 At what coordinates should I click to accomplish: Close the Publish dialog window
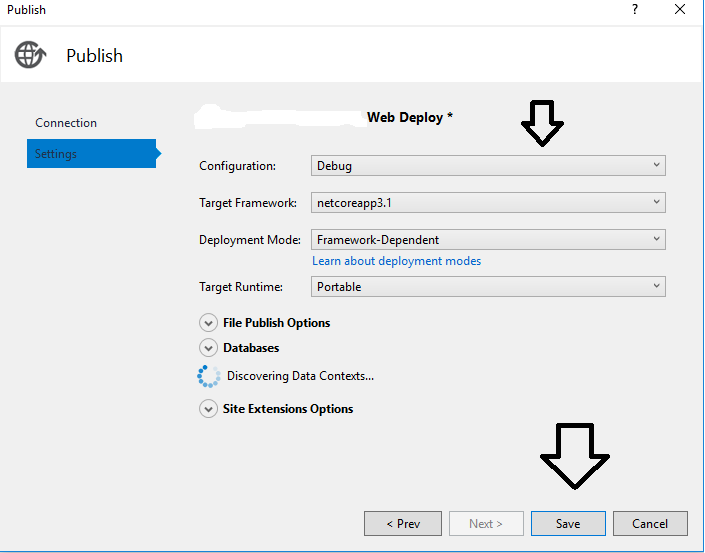coord(680,10)
